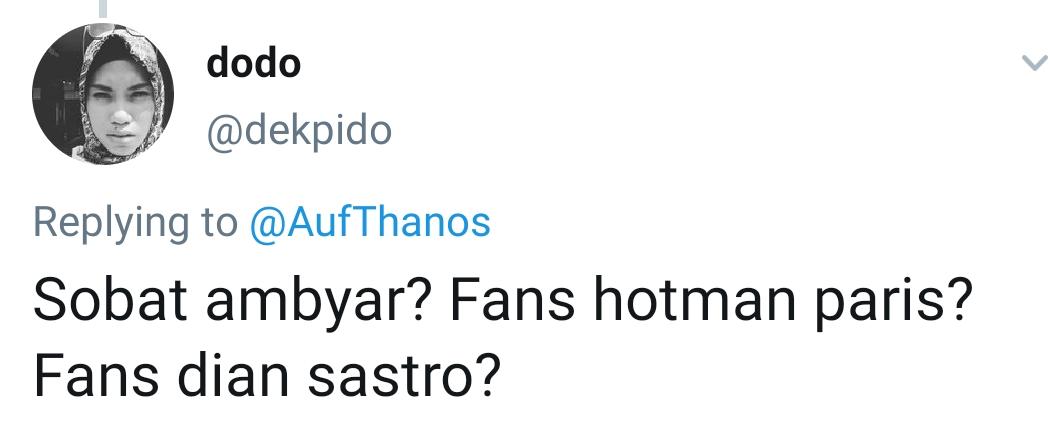Click the thread connector line above avatar
The height and width of the screenshot is (432, 1050).
tap(104, 10)
